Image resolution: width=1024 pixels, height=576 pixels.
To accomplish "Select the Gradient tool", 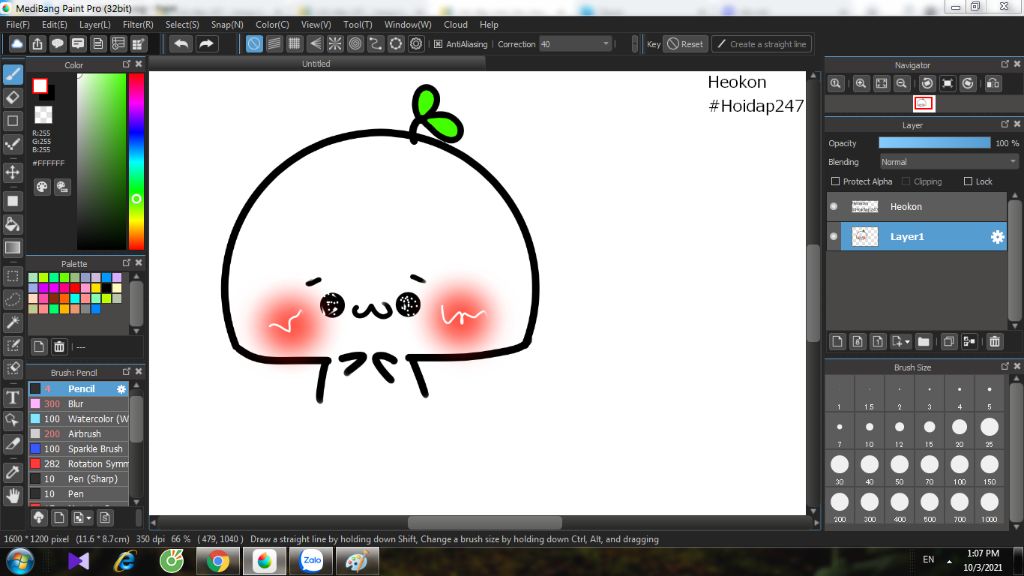I will click(x=12, y=248).
